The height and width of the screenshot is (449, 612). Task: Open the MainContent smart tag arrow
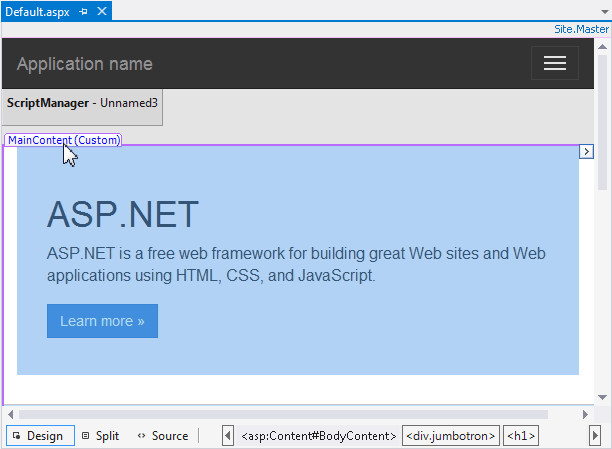click(x=587, y=152)
